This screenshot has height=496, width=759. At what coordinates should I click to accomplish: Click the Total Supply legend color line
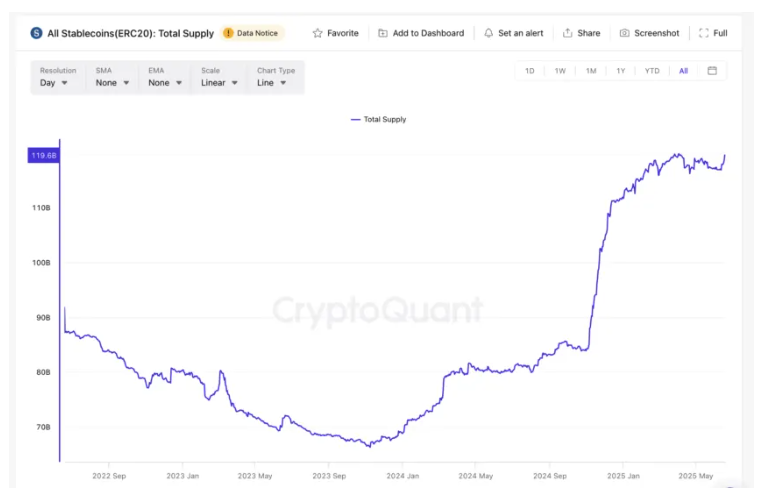355,119
